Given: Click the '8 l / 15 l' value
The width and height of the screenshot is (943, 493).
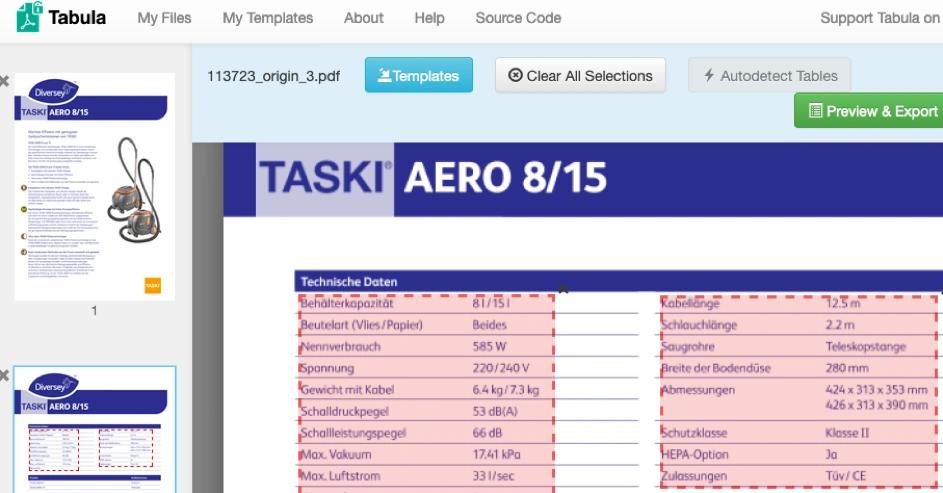Looking at the screenshot, I should click(x=491, y=303).
